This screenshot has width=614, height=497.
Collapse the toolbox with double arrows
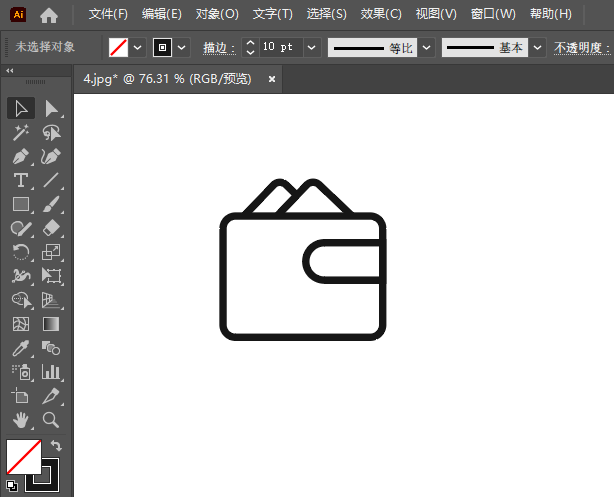click(x=10, y=70)
